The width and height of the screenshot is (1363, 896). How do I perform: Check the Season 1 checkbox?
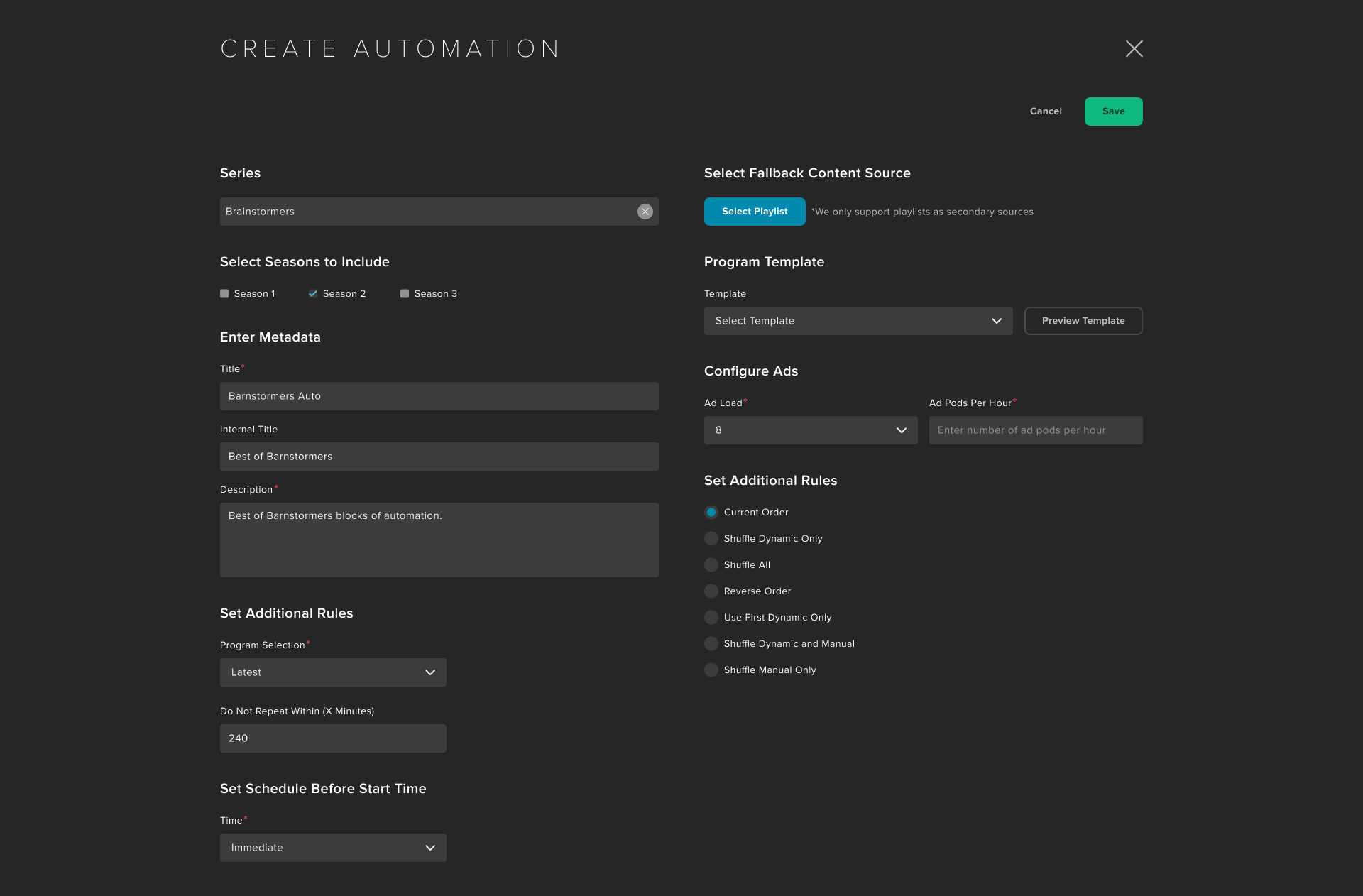click(224, 294)
